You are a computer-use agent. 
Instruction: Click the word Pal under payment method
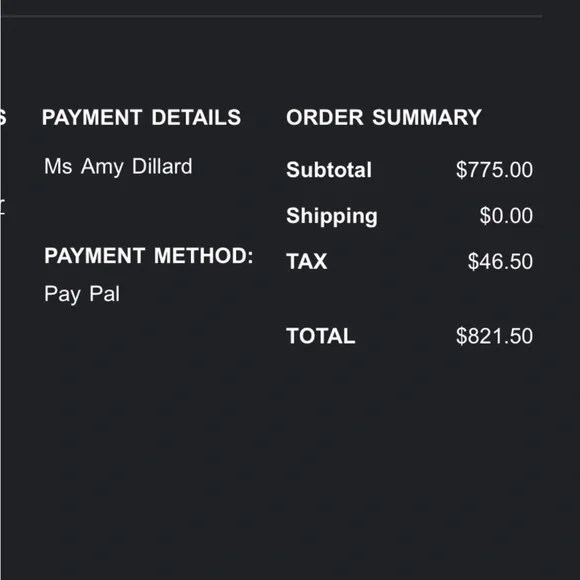pos(105,294)
